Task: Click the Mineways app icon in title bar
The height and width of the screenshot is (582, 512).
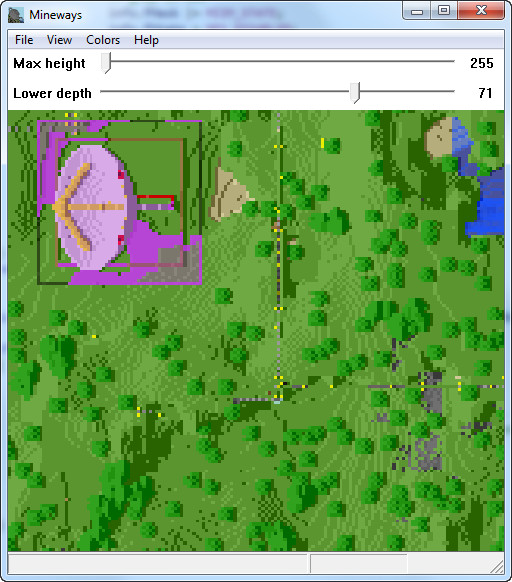Action: tap(16, 15)
